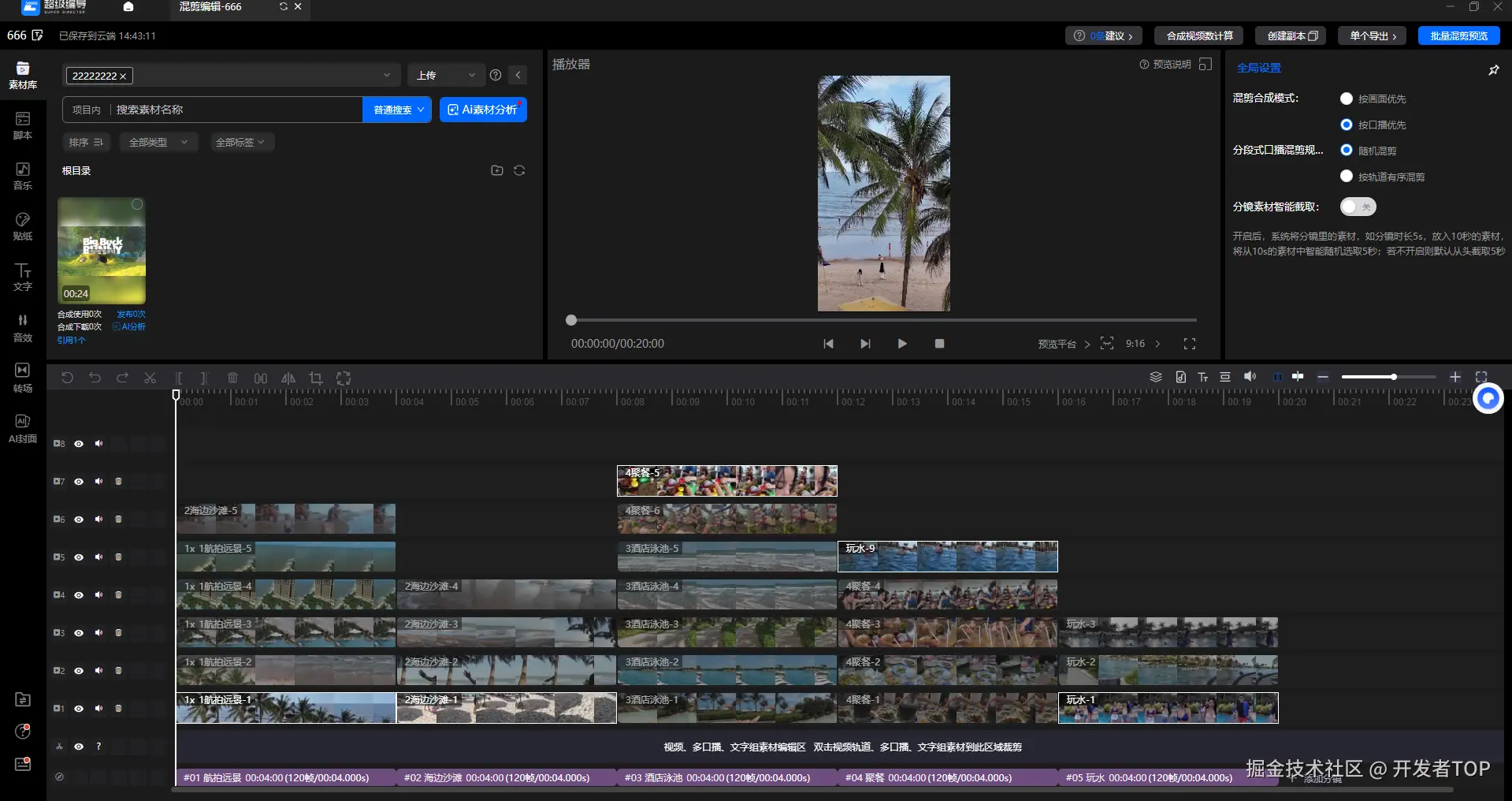
Task: Pin the 全局设置 settings panel
Action: [1493, 70]
